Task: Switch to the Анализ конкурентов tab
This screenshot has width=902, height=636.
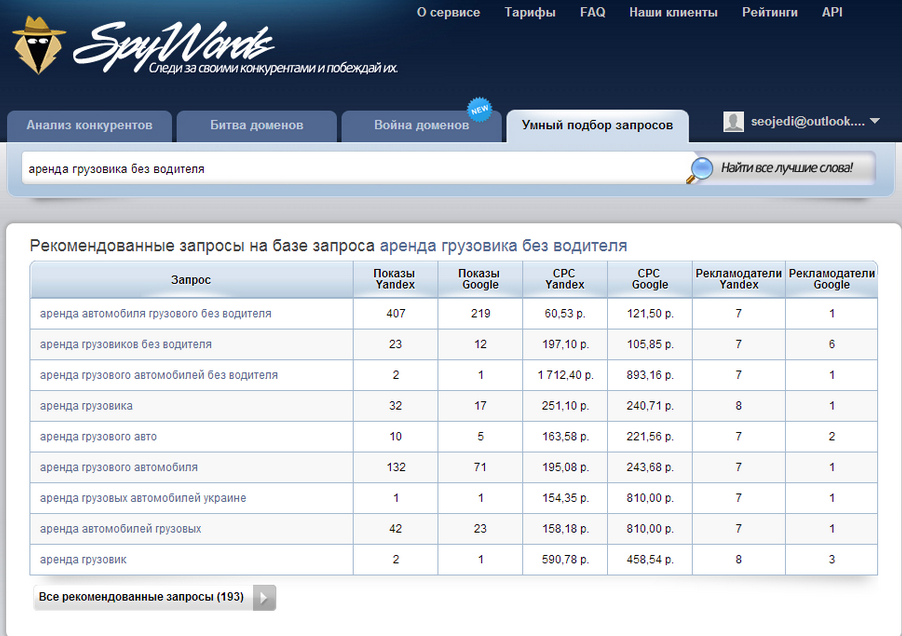Action: (90, 125)
